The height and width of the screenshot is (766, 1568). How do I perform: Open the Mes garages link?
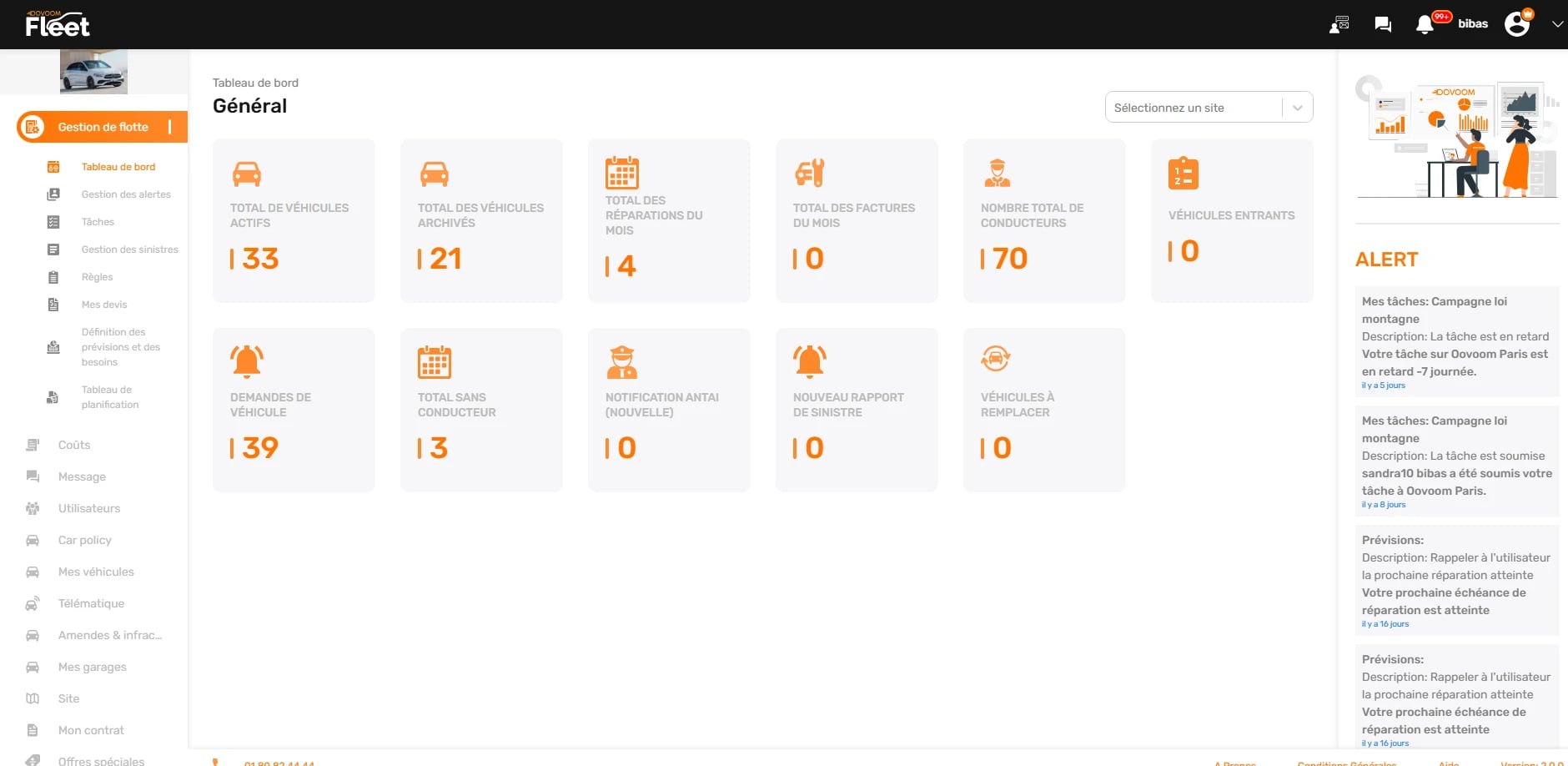click(x=92, y=667)
